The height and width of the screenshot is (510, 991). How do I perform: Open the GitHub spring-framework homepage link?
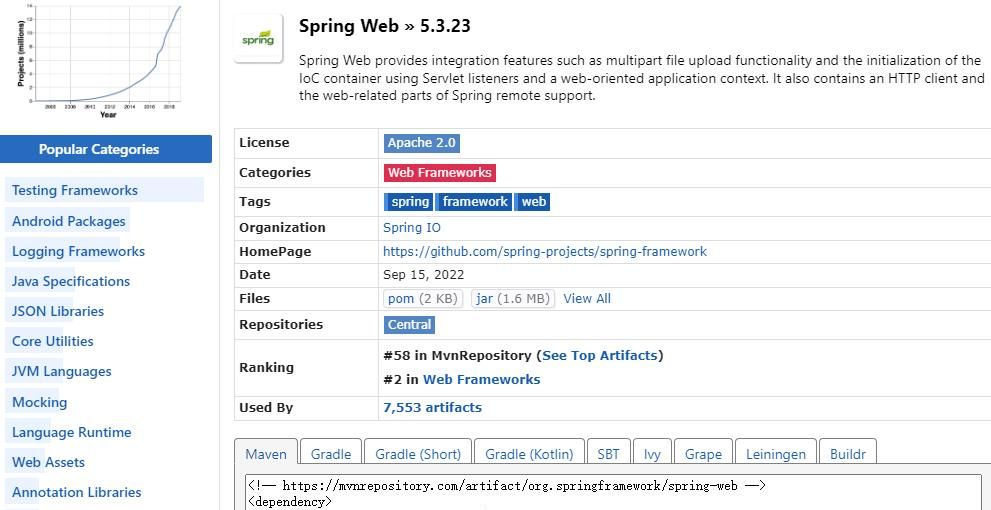pyautogui.click(x=544, y=252)
